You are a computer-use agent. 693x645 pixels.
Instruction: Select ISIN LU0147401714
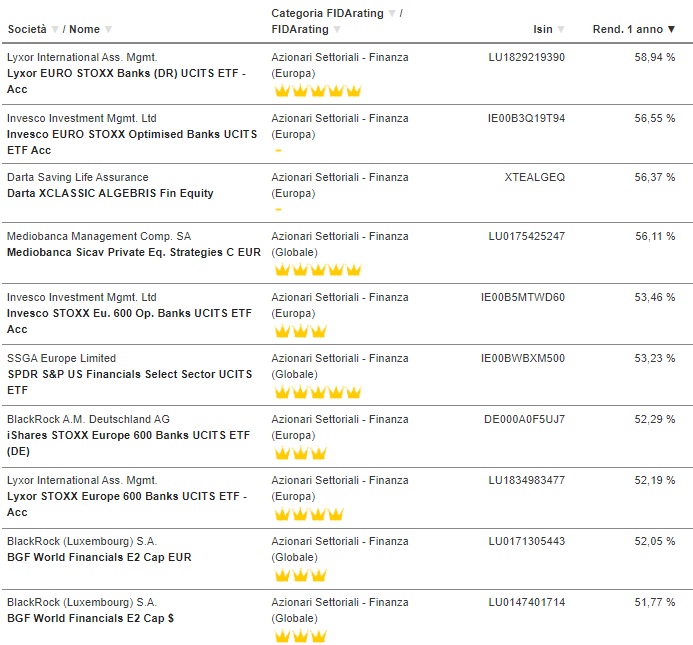(526, 603)
